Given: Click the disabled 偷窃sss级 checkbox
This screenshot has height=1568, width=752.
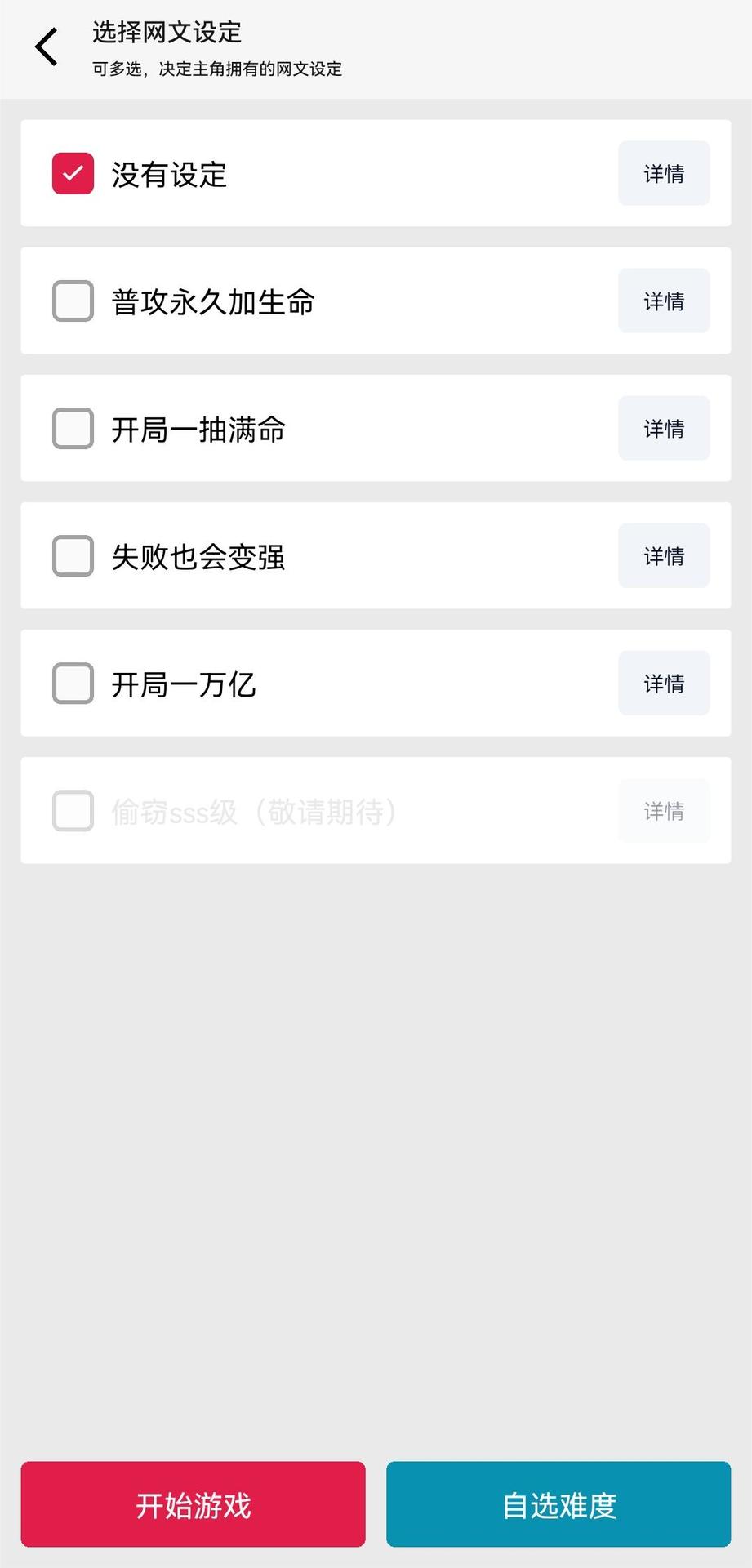Looking at the screenshot, I should (x=73, y=811).
